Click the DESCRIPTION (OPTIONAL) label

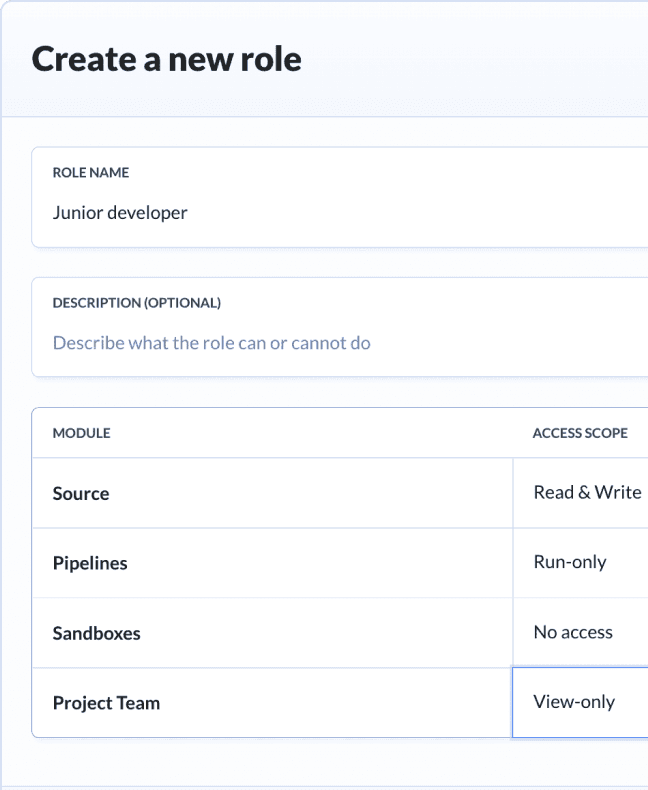coord(136,303)
